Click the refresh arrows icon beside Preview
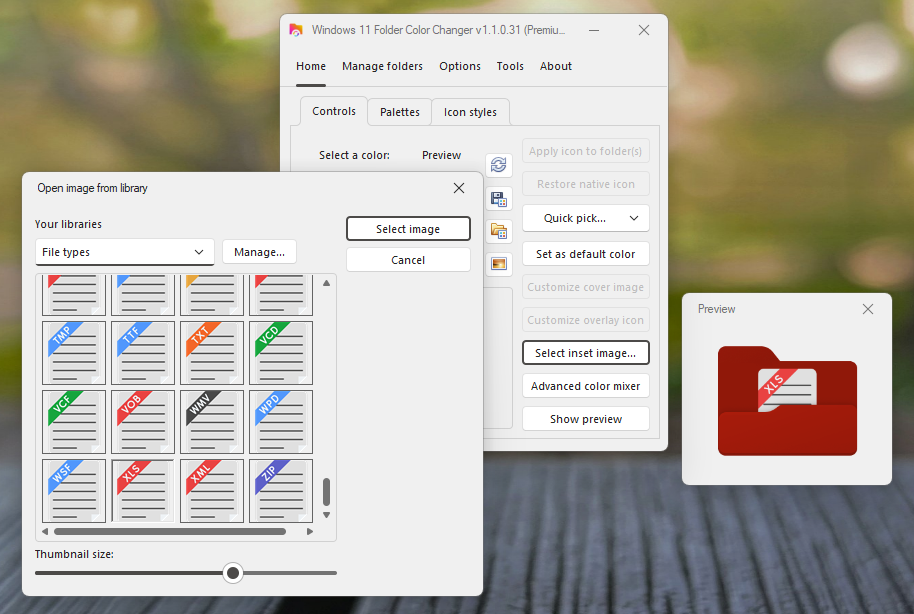The image size is (914, 614). (498, 165)
